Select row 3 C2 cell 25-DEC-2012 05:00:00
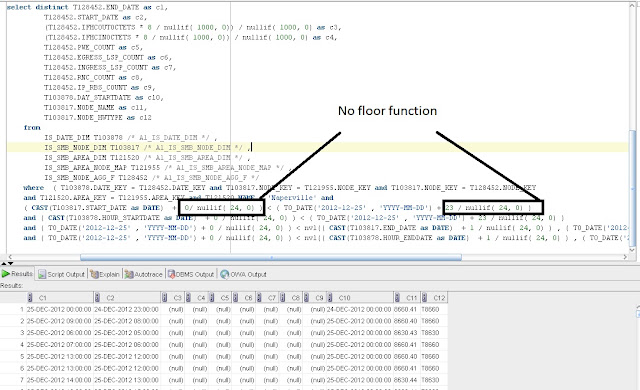640x390 pixels. pyautogui.click(x=127, y=333)
